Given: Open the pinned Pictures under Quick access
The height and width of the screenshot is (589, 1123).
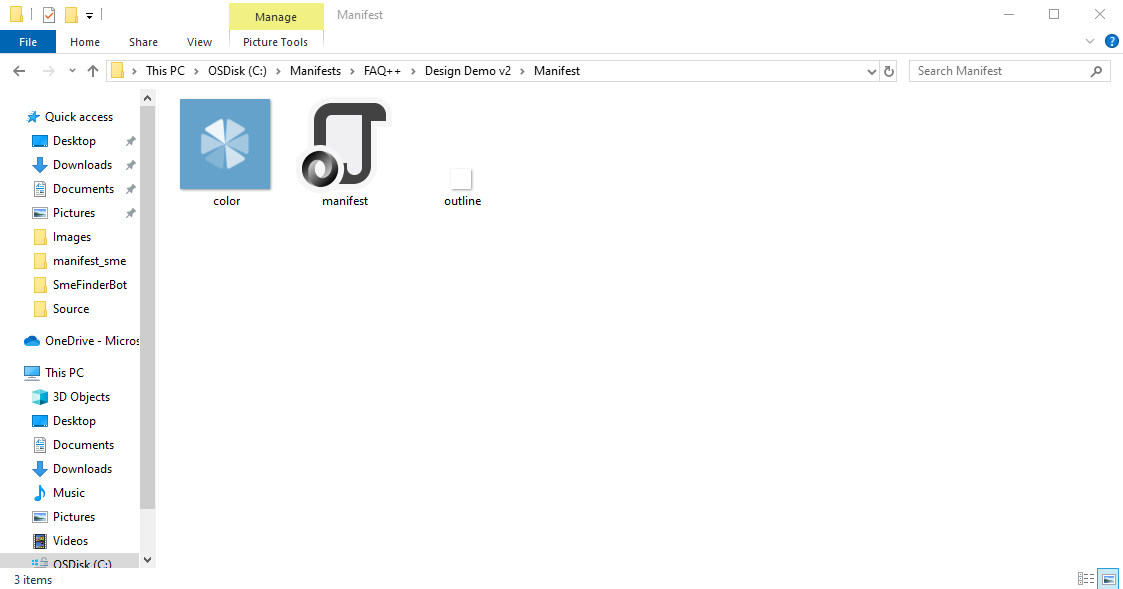Looking at the screenshot, I should click(x=74, y=213).
